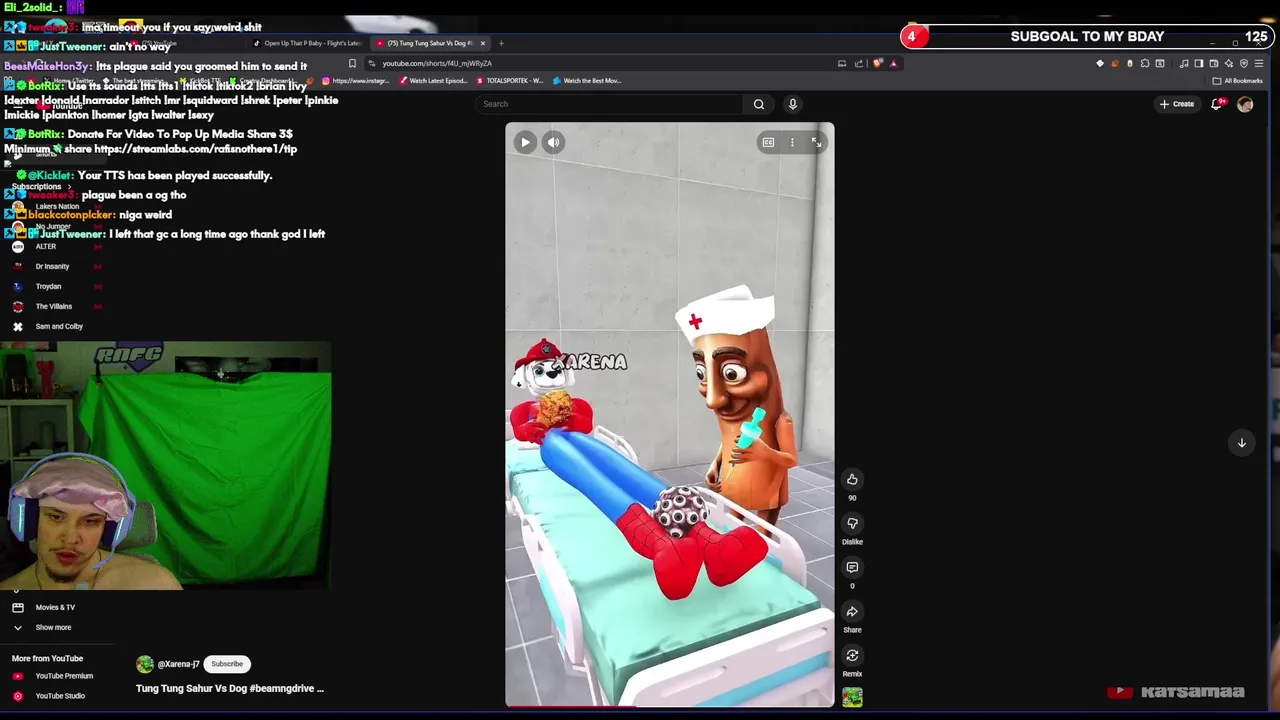Click the streamlabs tip link in chat
The height and width of the screenshot is (720, 1280).
click(x=195, y=149)
